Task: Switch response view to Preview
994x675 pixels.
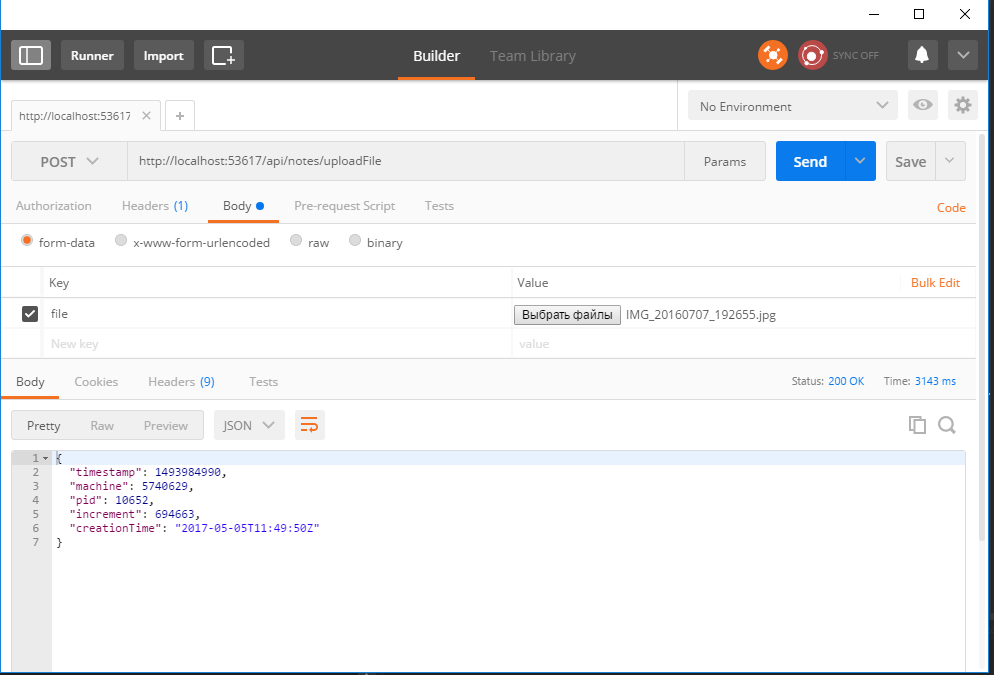Action: [x=165, y=425]
